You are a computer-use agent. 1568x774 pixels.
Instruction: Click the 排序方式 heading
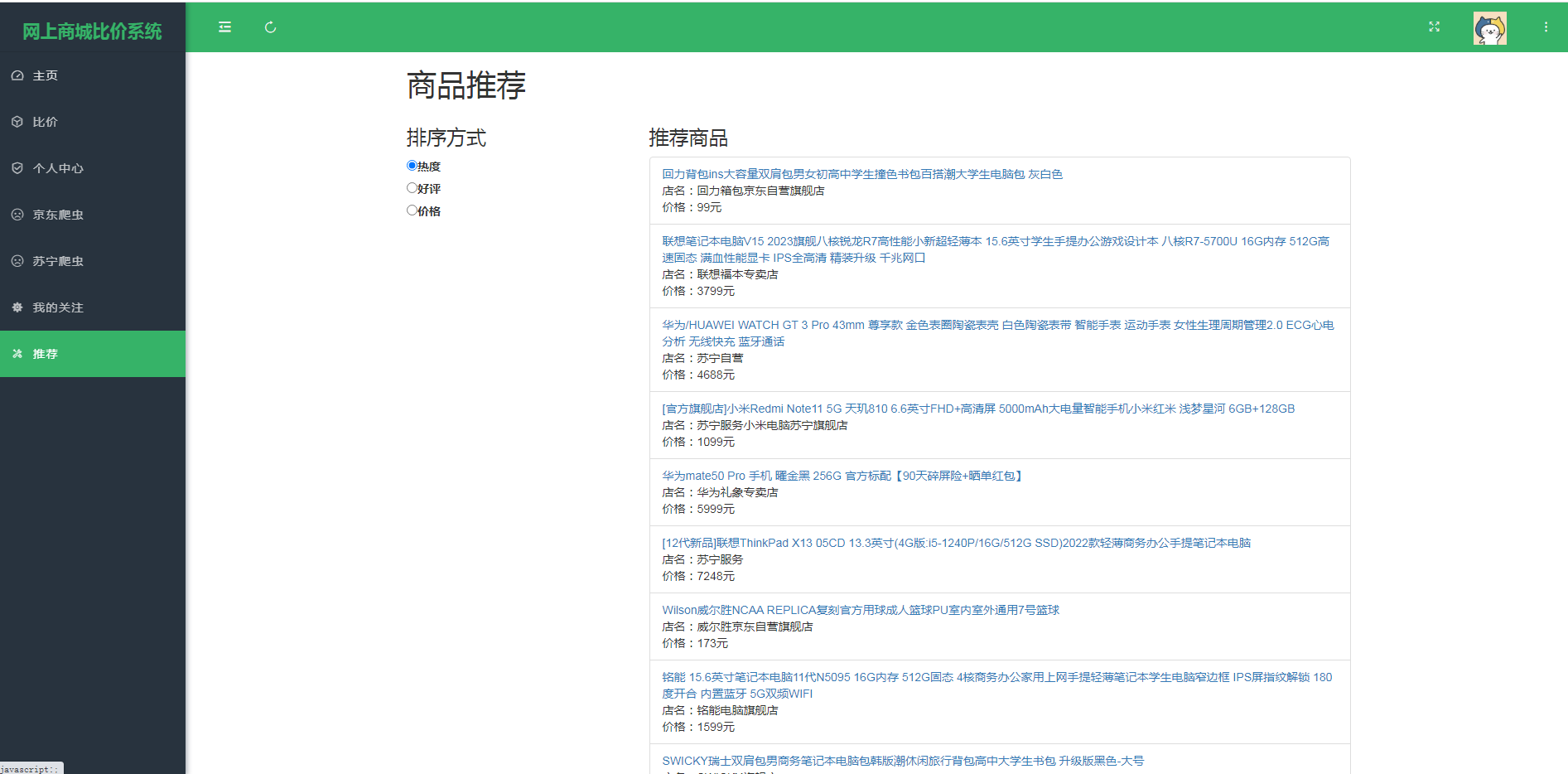pos(446,138)
